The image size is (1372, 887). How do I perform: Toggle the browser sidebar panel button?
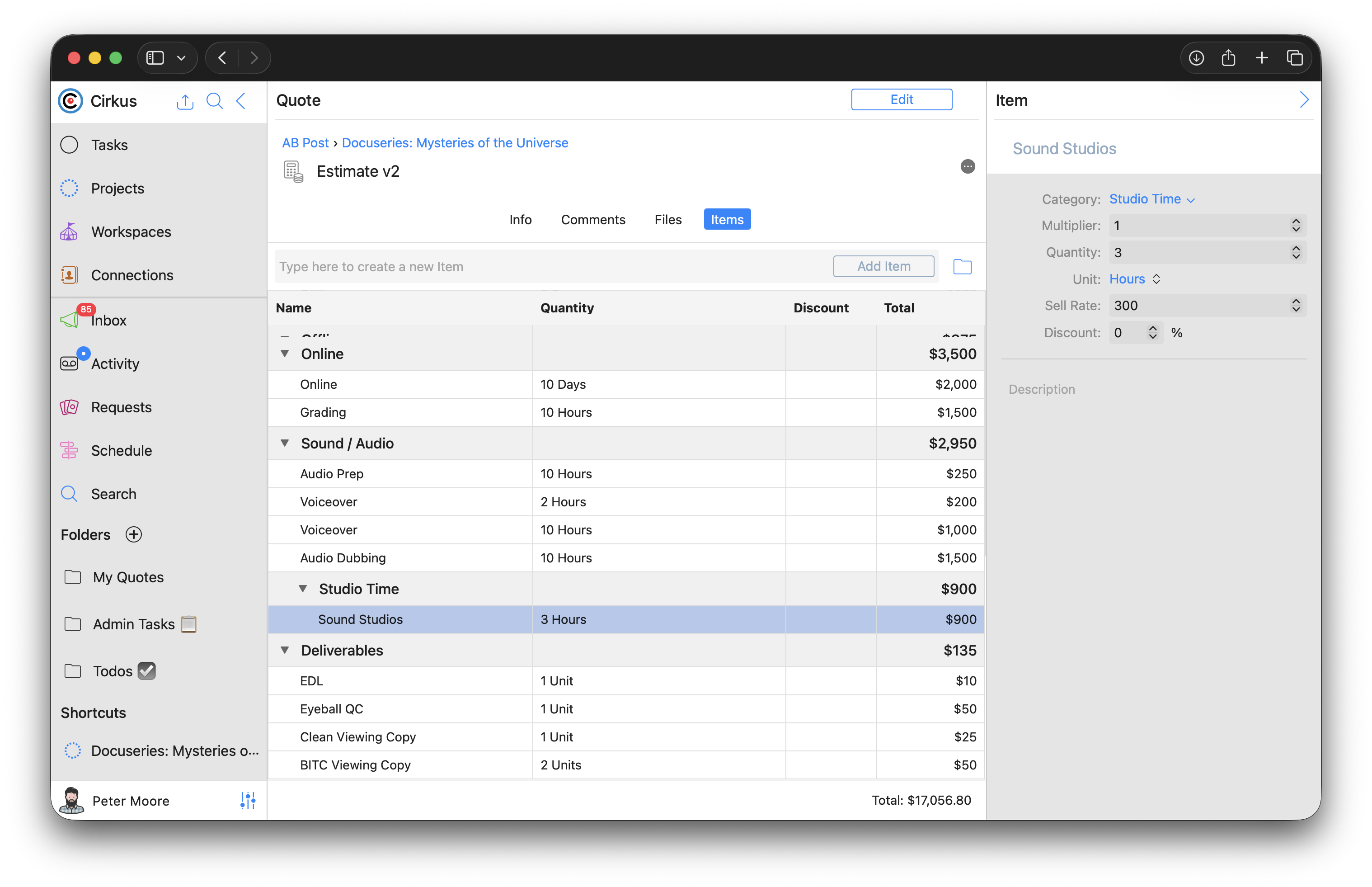click(155, 58)
